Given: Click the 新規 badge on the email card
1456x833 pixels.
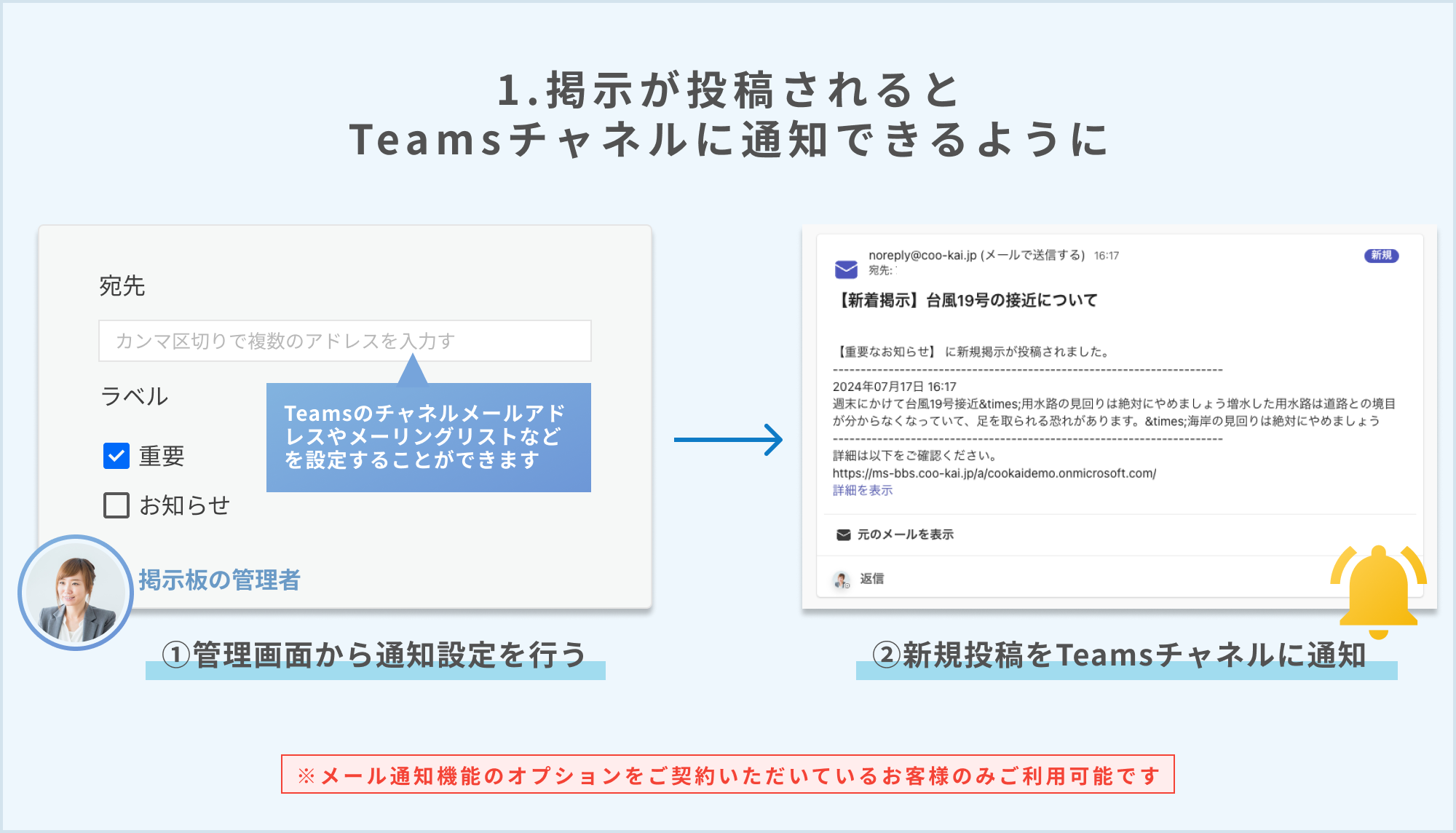Looking at the screenshot, I should [1381, 256].
